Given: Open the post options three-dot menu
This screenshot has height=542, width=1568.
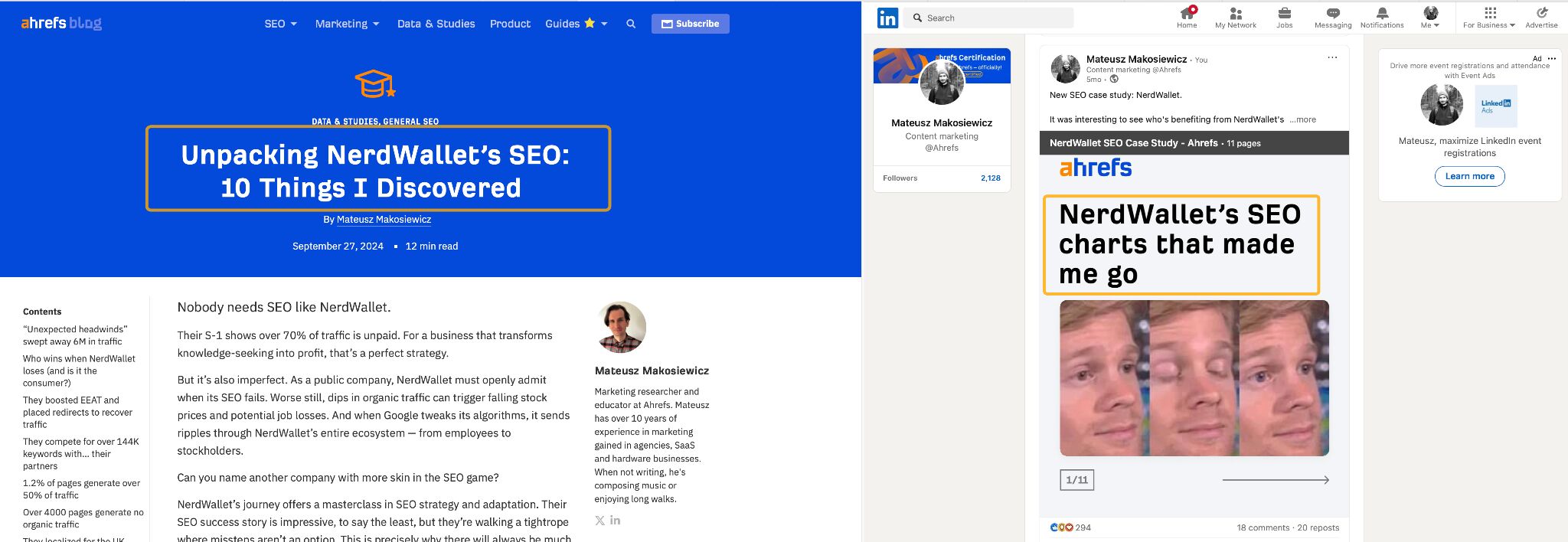Looking at the screenshot, I should (1332, 57).
